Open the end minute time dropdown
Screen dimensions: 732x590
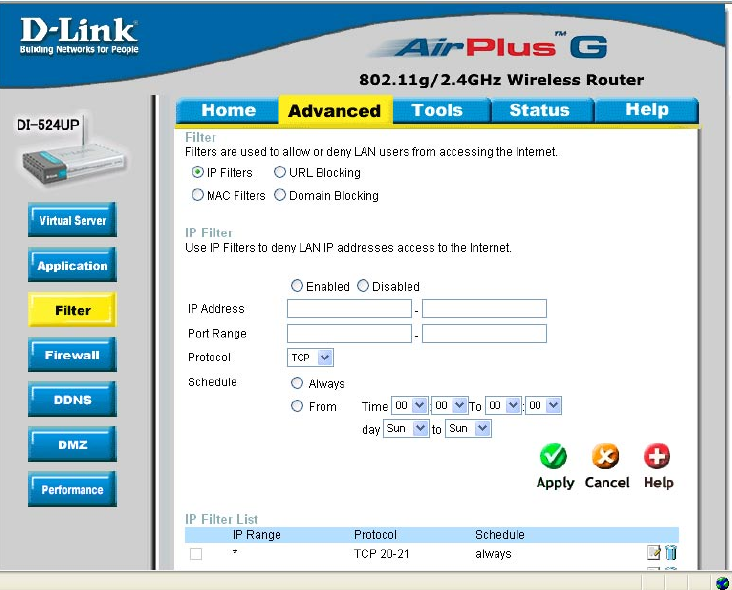pos(543,405)
